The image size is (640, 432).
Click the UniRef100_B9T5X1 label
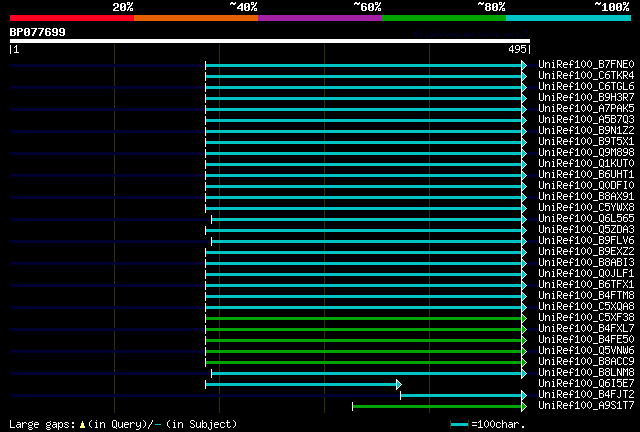pos(586,142)
